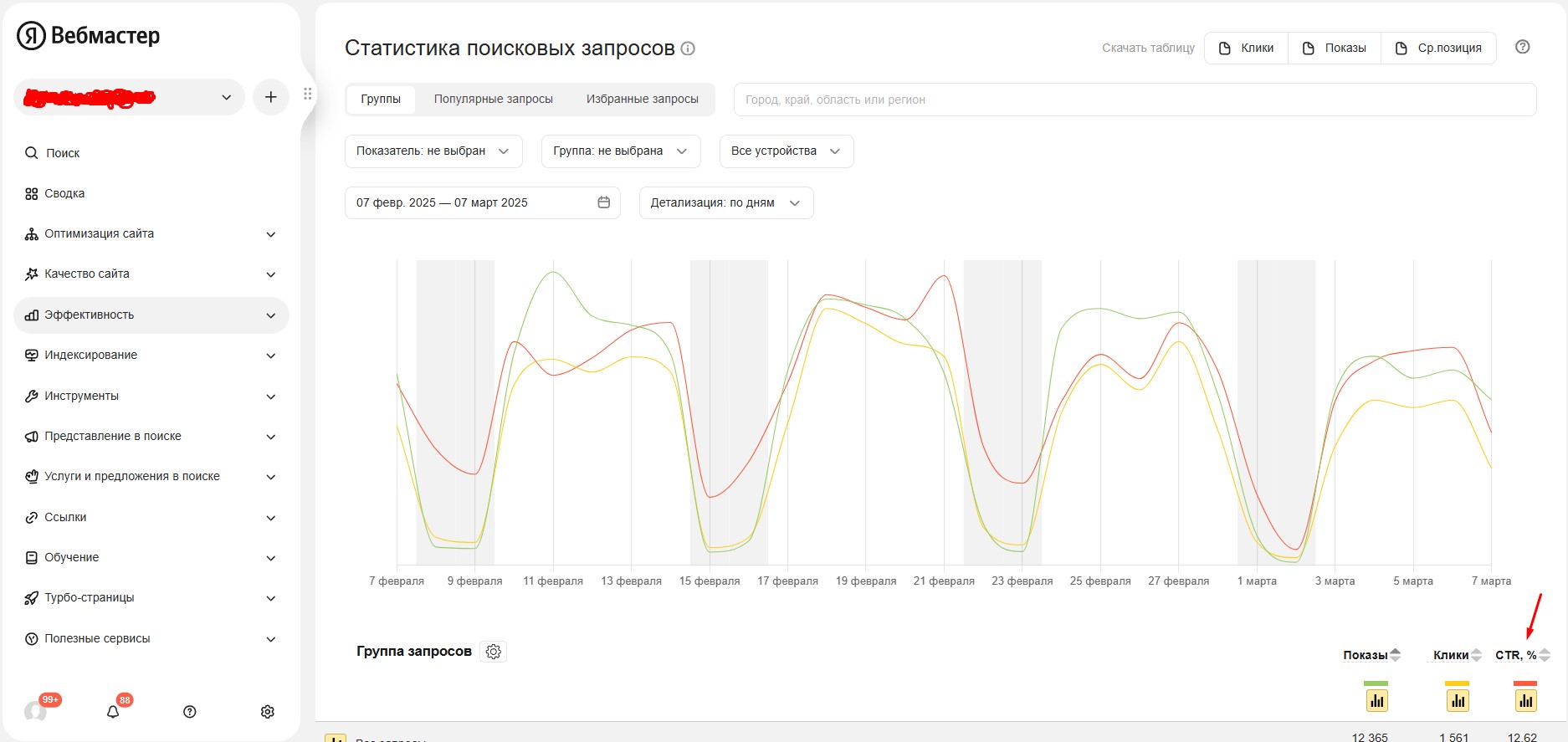Click info icon beside page title
This screenshot has height=742, width=1568.
pos(688,49)
